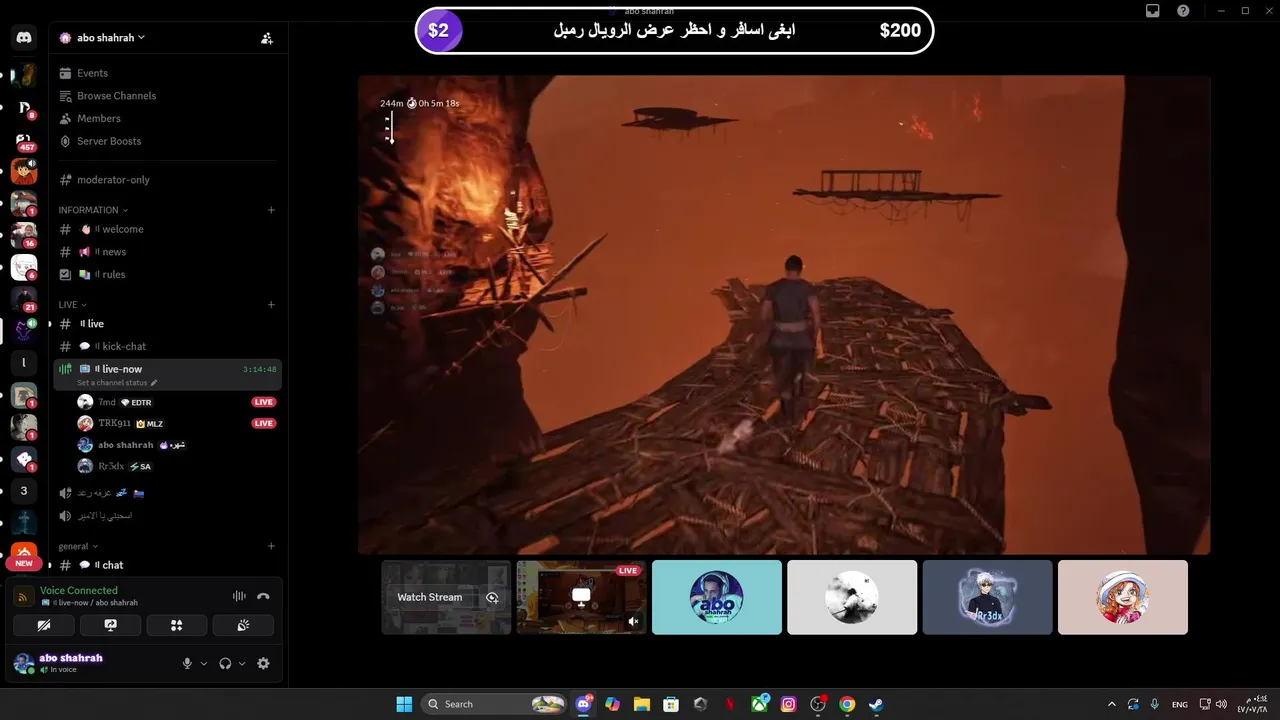Image resolution: width=1280 pixels, height=720 pixels.
Task: Open Discord home direct messages icon
Action: point(24,37)
